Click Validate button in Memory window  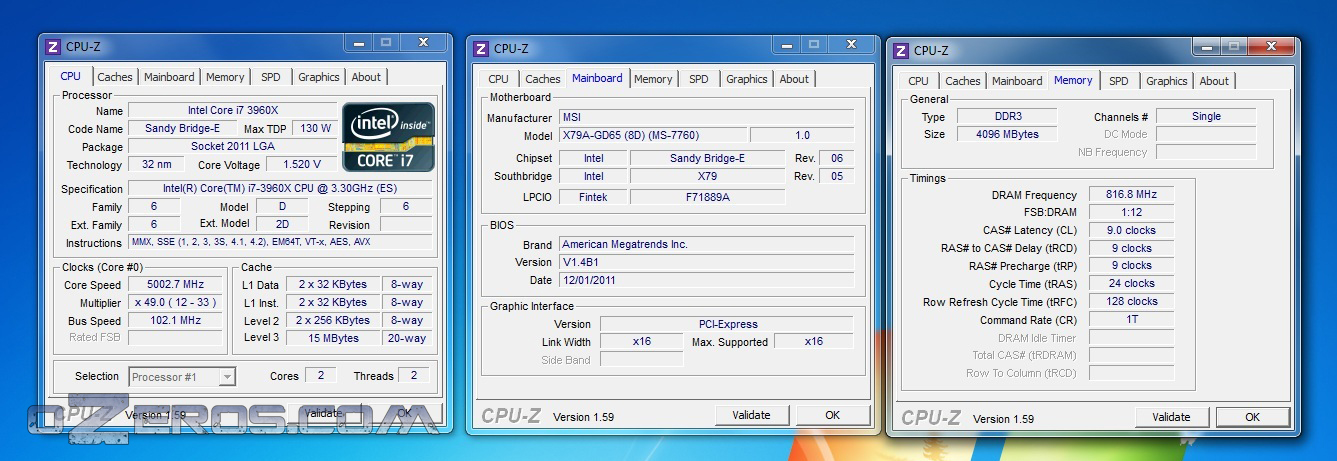coord(1171,417)
